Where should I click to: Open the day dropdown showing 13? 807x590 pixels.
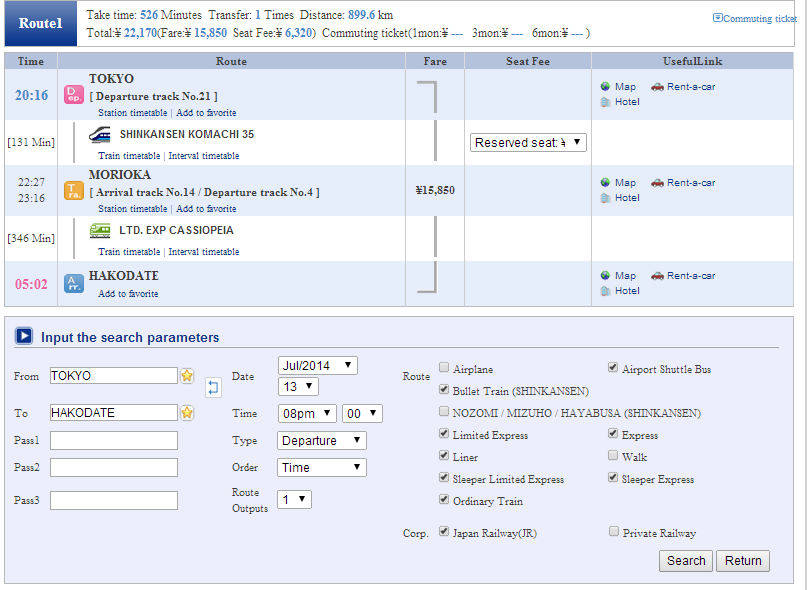(x=298, y=387)
